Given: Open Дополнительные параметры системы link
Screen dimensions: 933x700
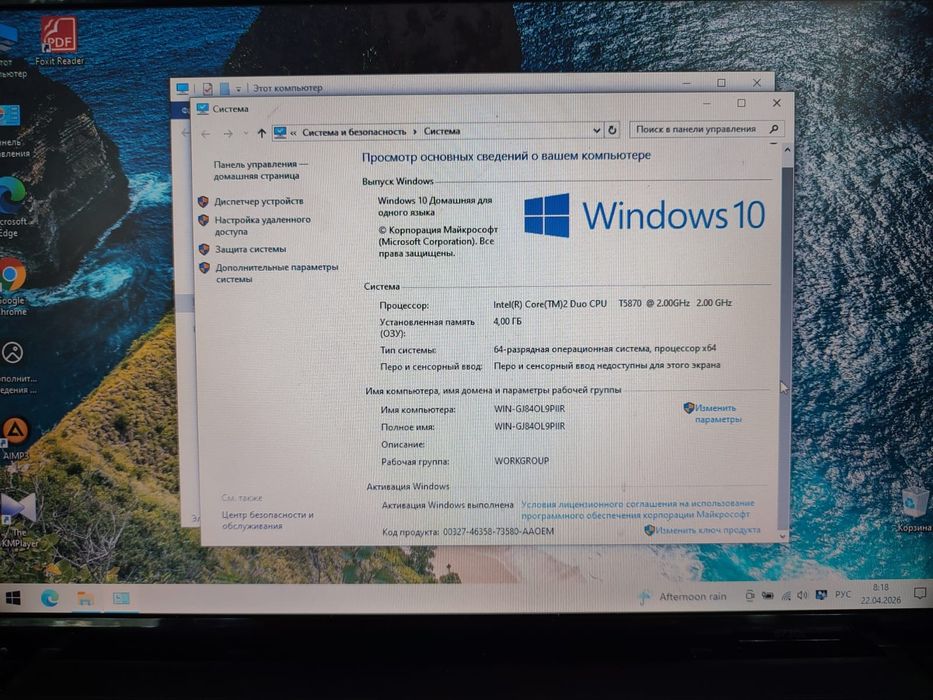Looking at the screenshot, I should pyautogui.click(x=277, y=273).
